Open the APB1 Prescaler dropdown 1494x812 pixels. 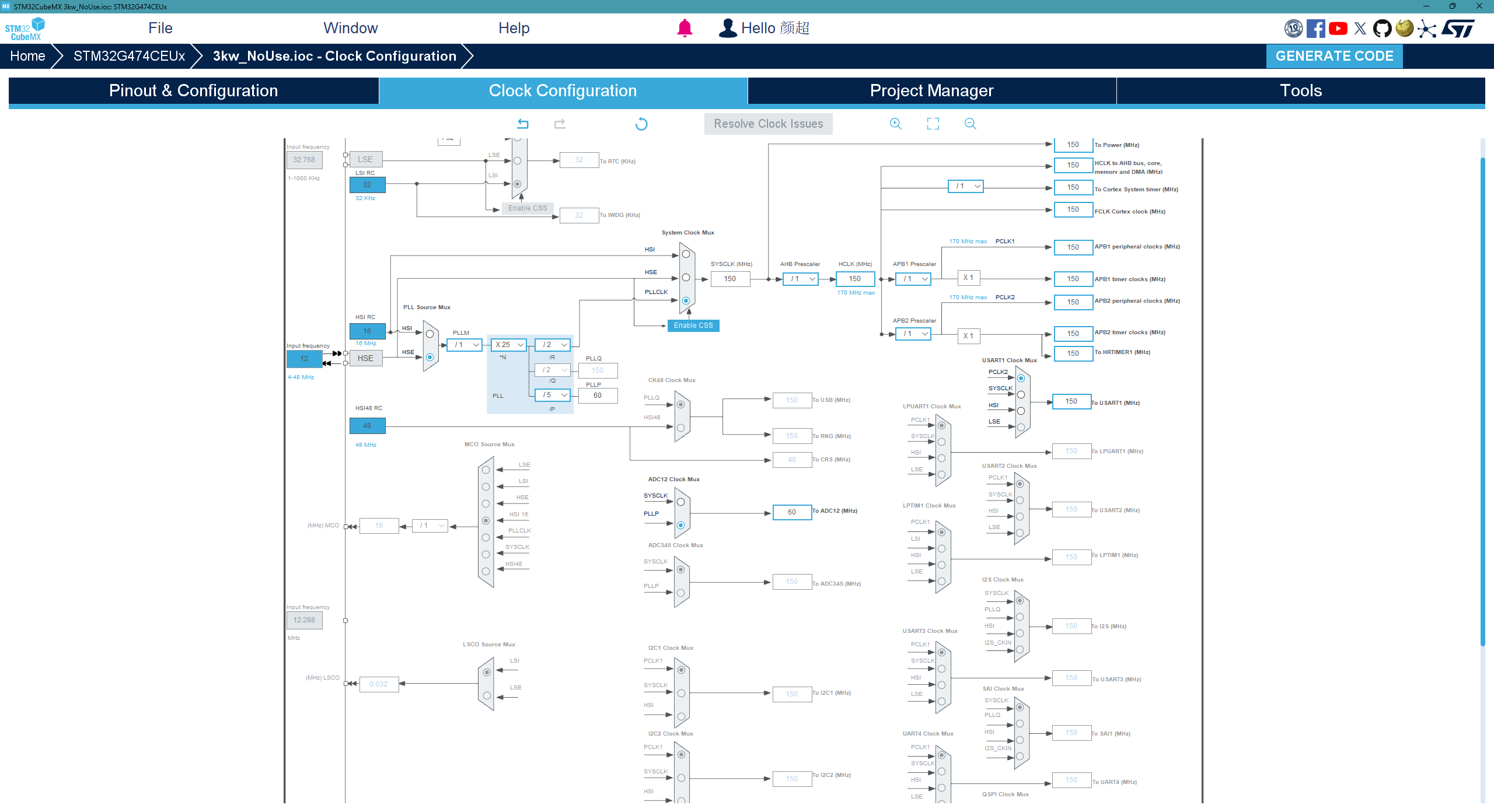pyautogui.click(x=913, y=279)
